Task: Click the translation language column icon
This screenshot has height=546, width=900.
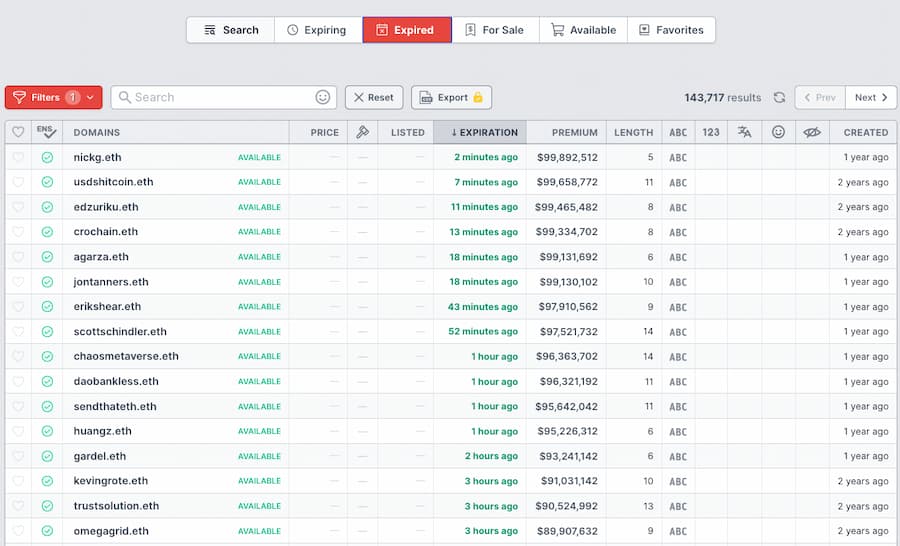Action: pyautogui.click(x=744, y=132)
